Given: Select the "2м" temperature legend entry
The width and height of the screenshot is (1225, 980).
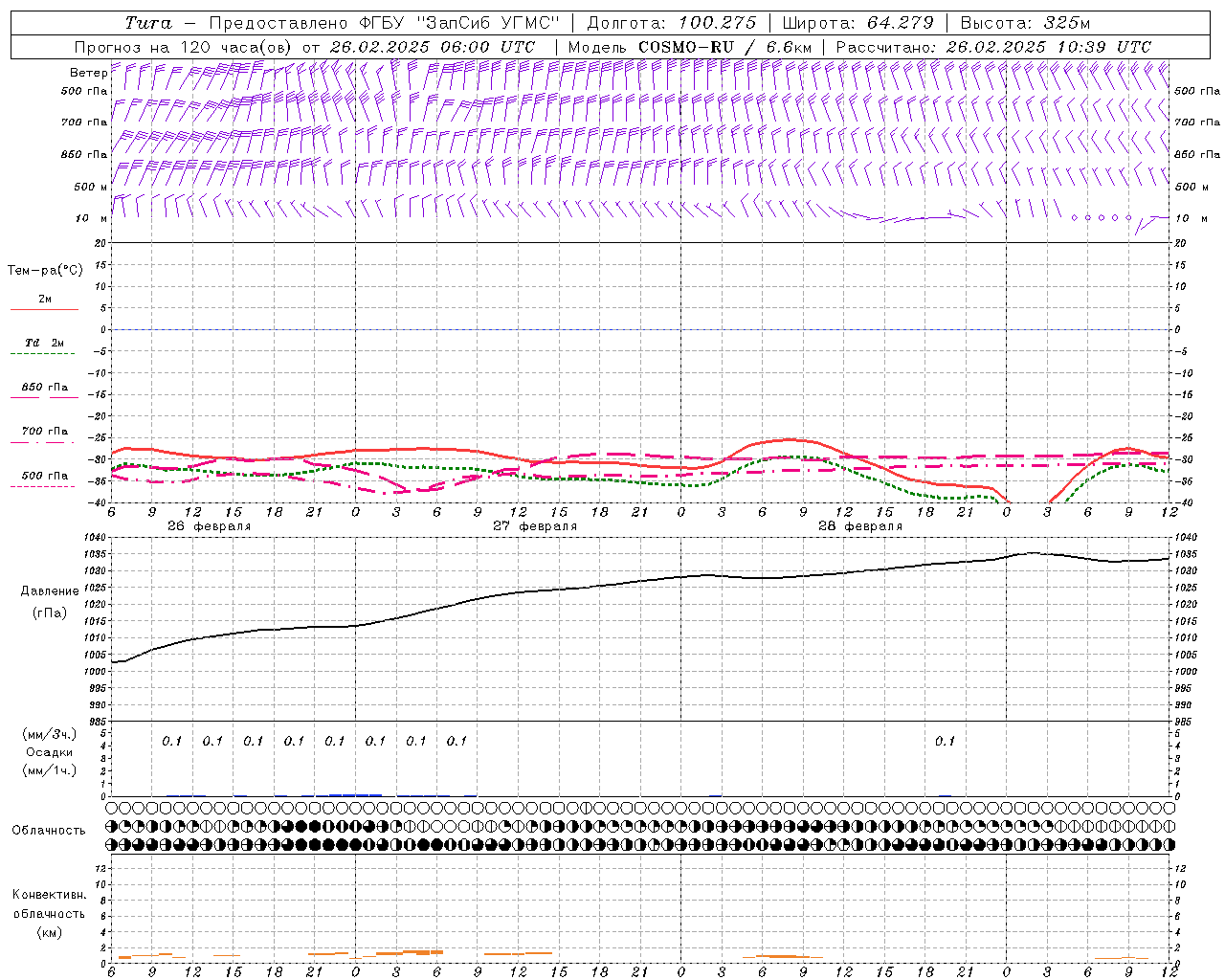Looking at the screenshot, I should (x=45, y=300).
